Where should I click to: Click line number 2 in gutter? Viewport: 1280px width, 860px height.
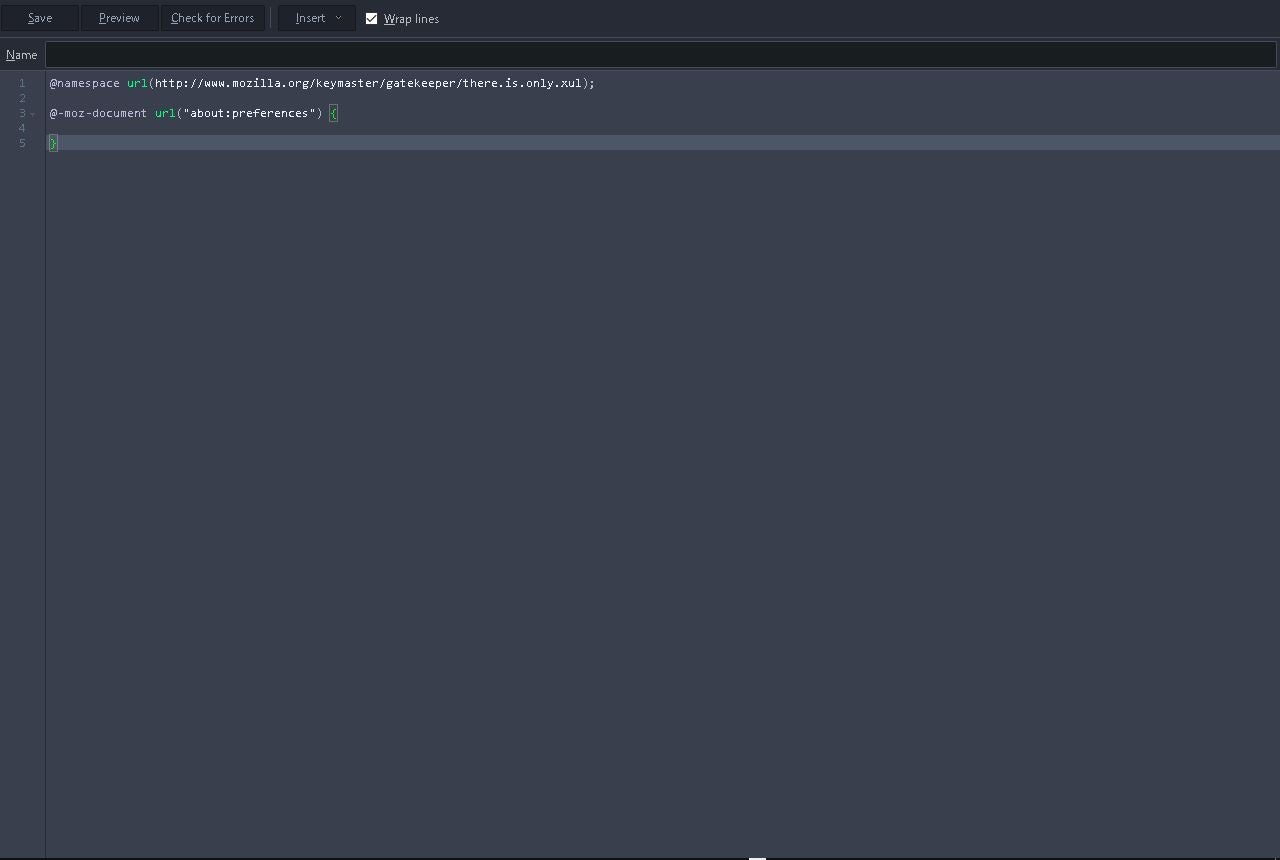(x=22, y=98)
